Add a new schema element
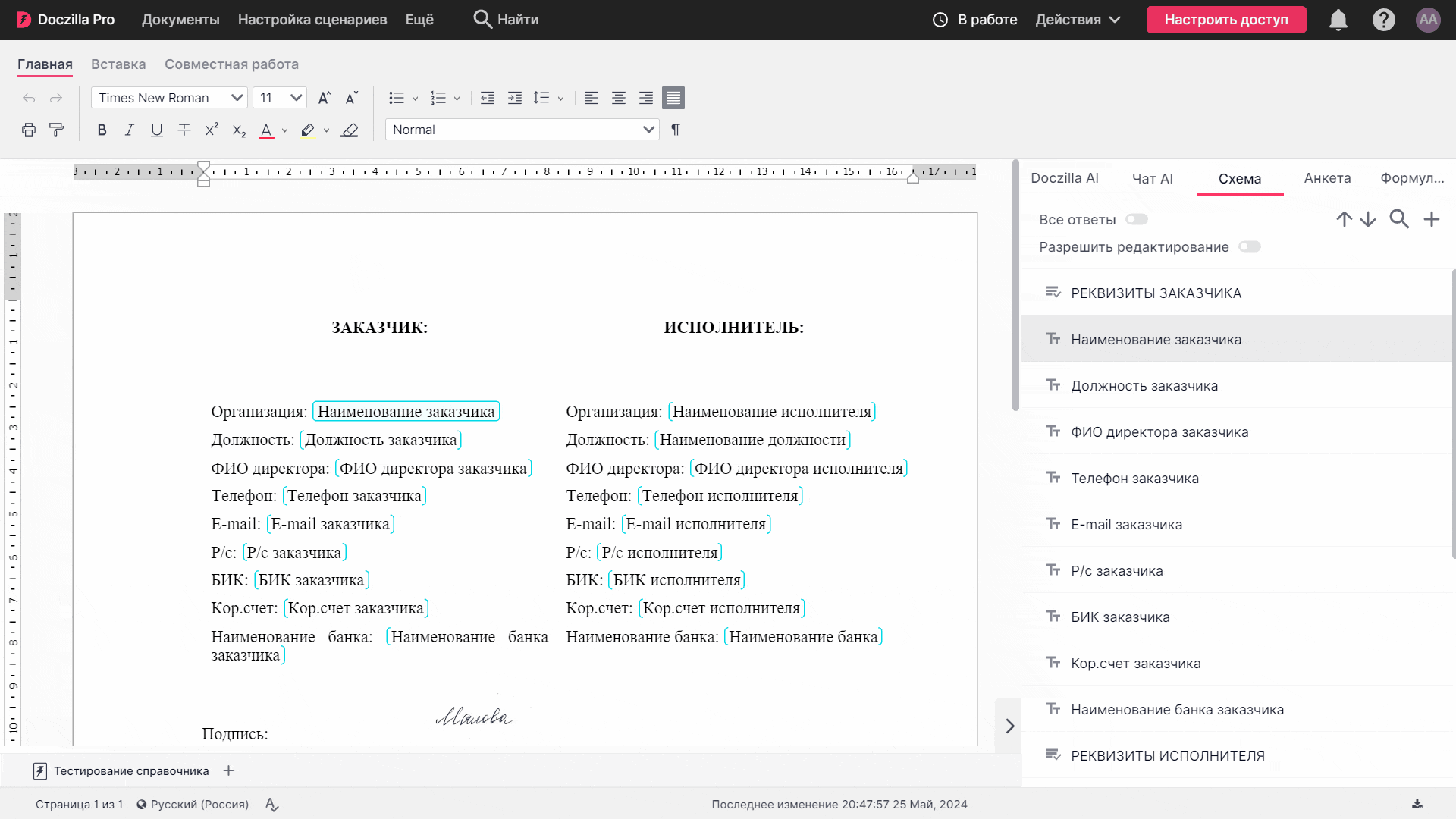This screenshot has width=1456, height=819. coord(1432,219)
